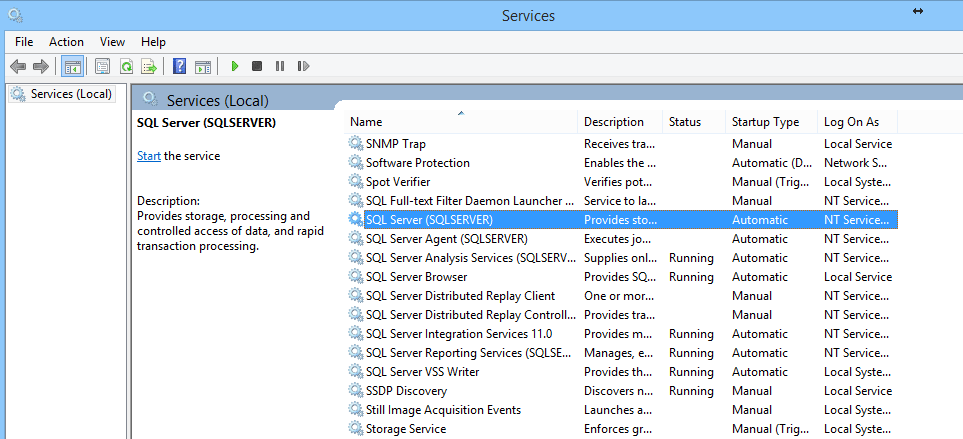
Task: Sort by the Log On As column header
Action: coord(857,122)
